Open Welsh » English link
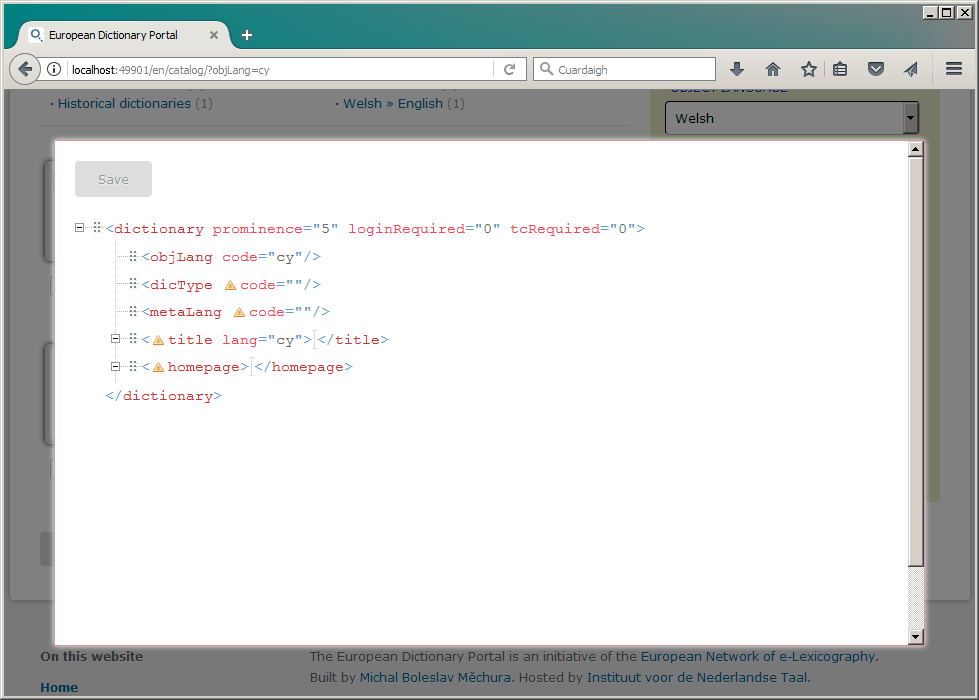Viewport: 979px width, 700px height. tap(393, 104)
